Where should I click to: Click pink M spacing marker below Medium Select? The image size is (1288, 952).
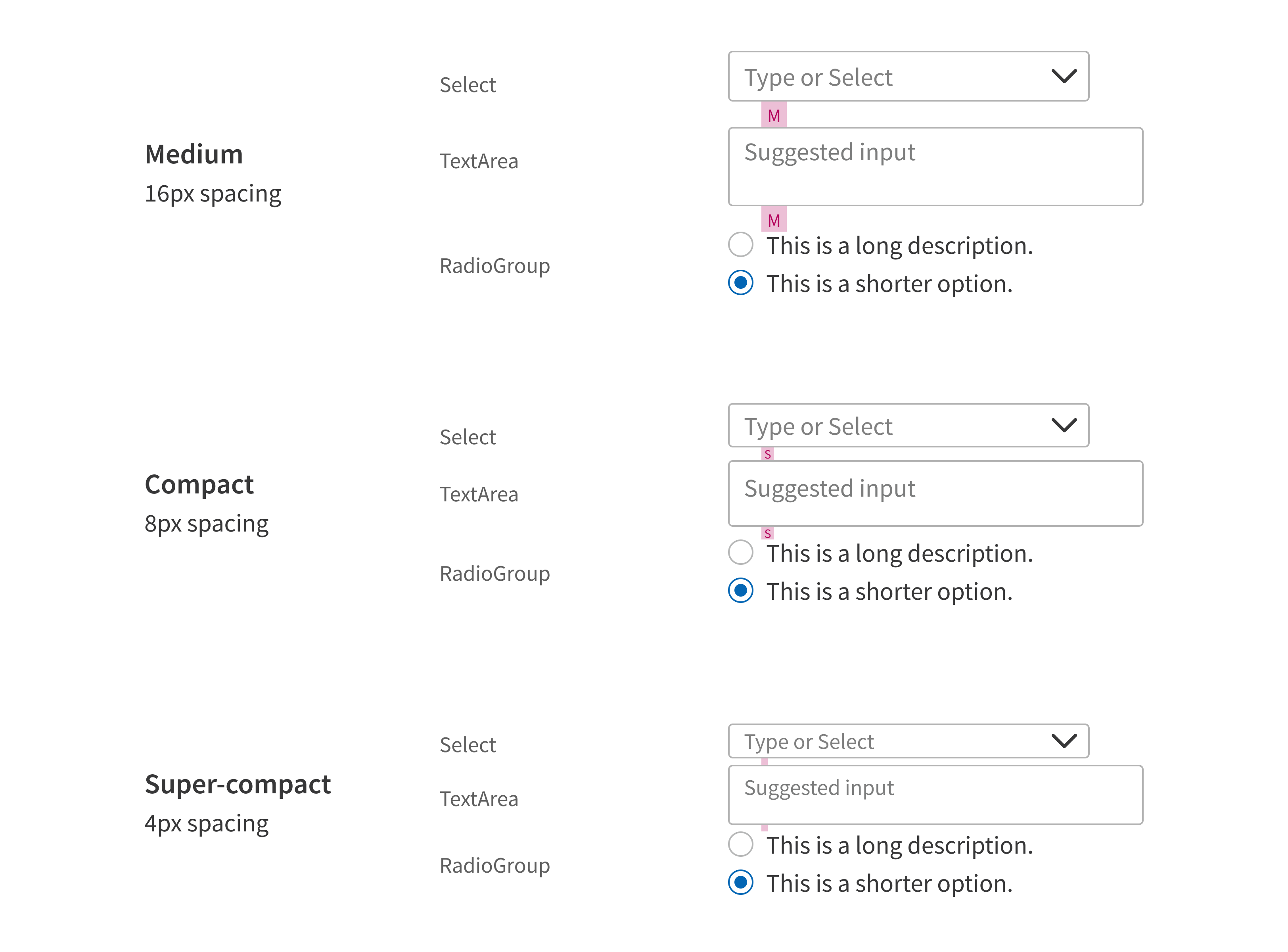[773, 114]
